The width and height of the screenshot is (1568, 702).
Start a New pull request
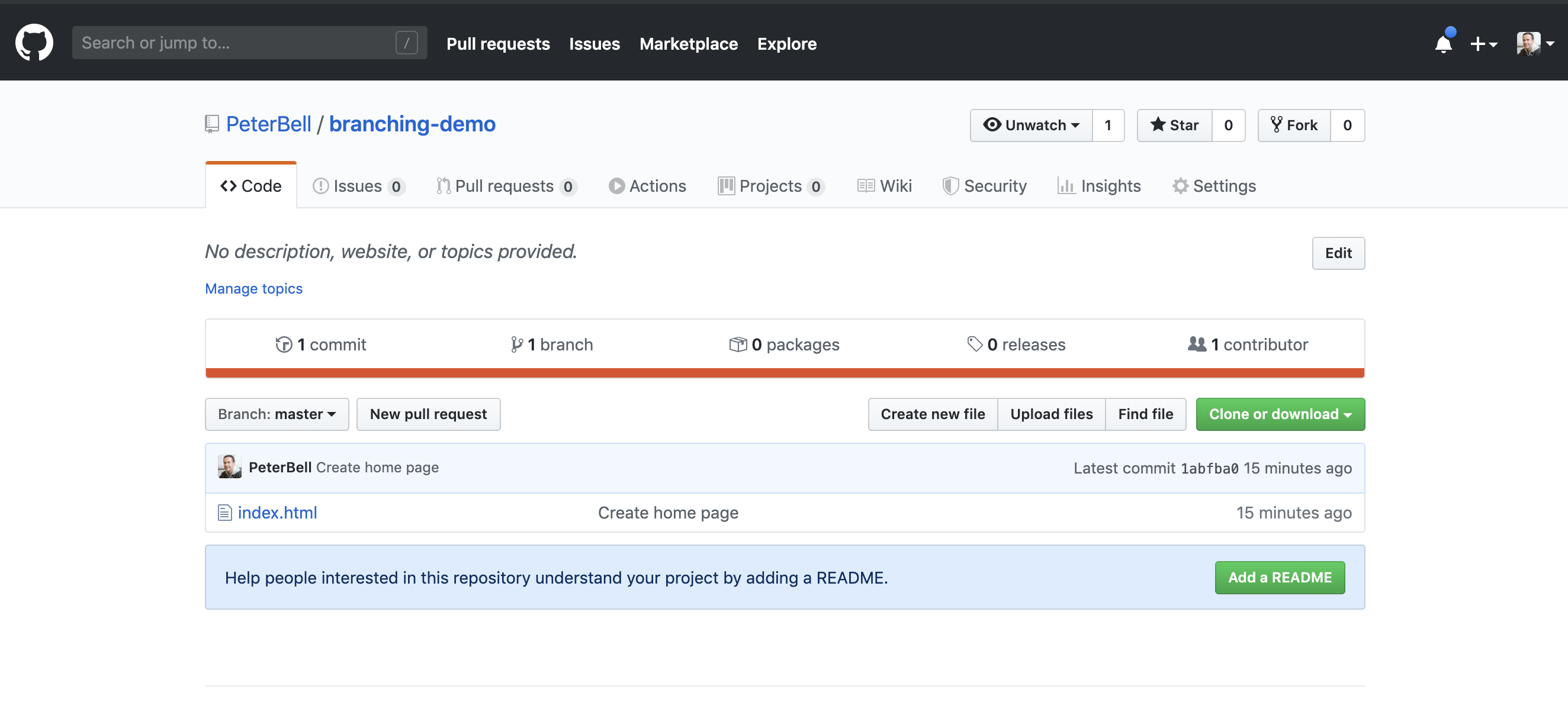[x=428, y=414]
